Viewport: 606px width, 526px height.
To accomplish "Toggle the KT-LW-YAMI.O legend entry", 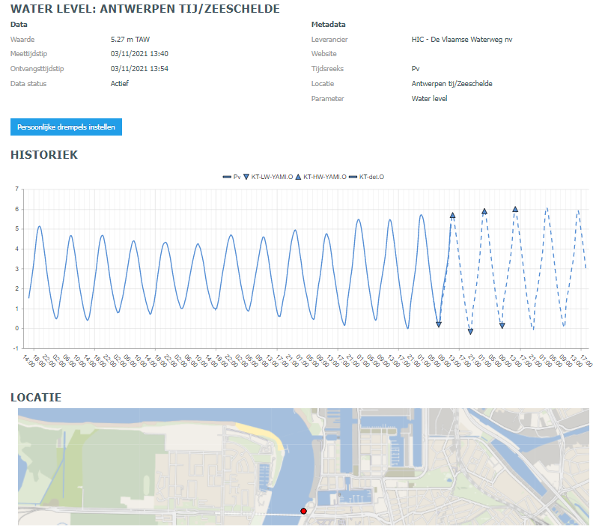I will pyautogui.click(x=268, y=177).
